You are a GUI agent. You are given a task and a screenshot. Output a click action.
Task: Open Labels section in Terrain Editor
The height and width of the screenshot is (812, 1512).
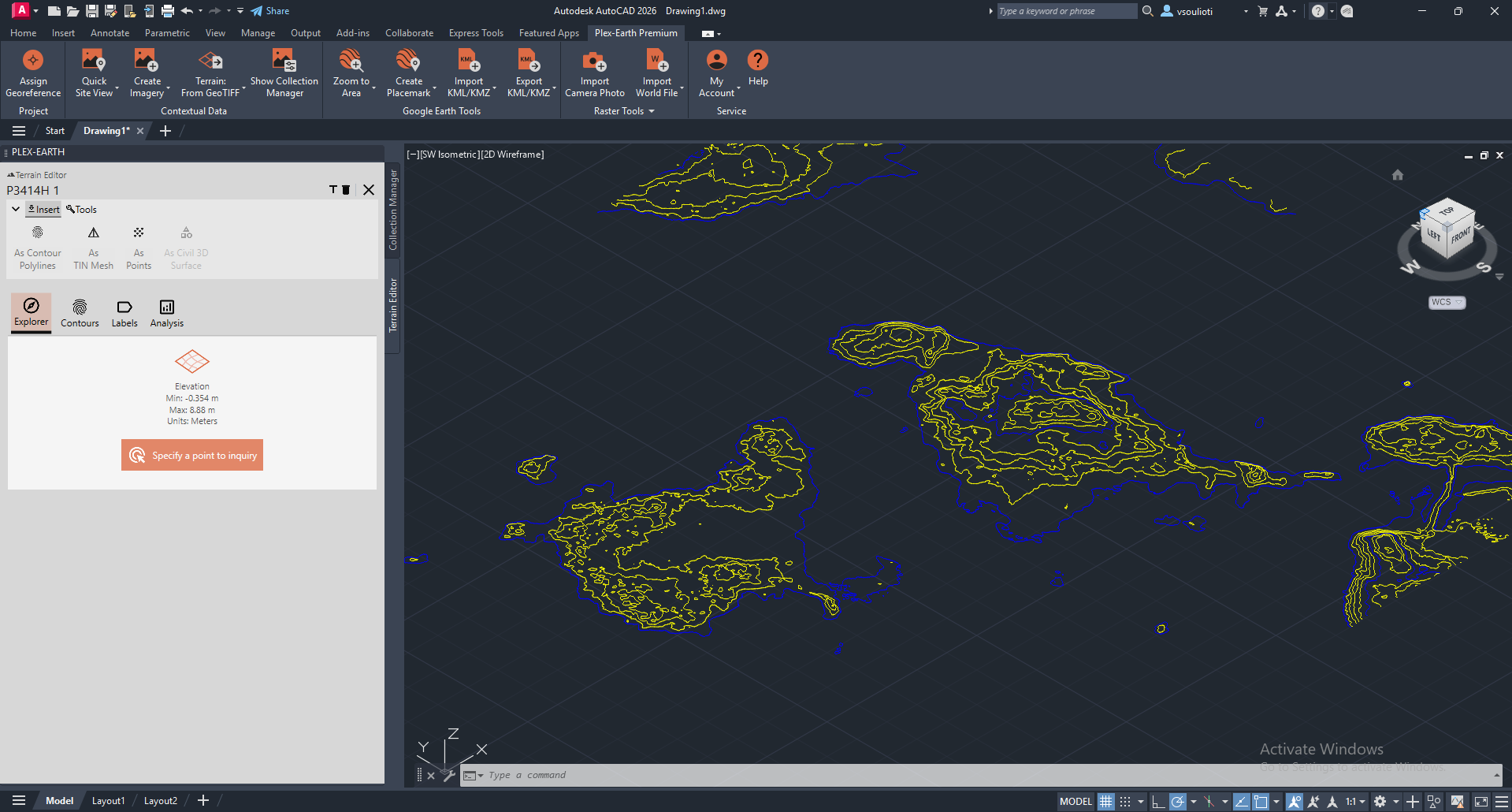pos(124,313)
